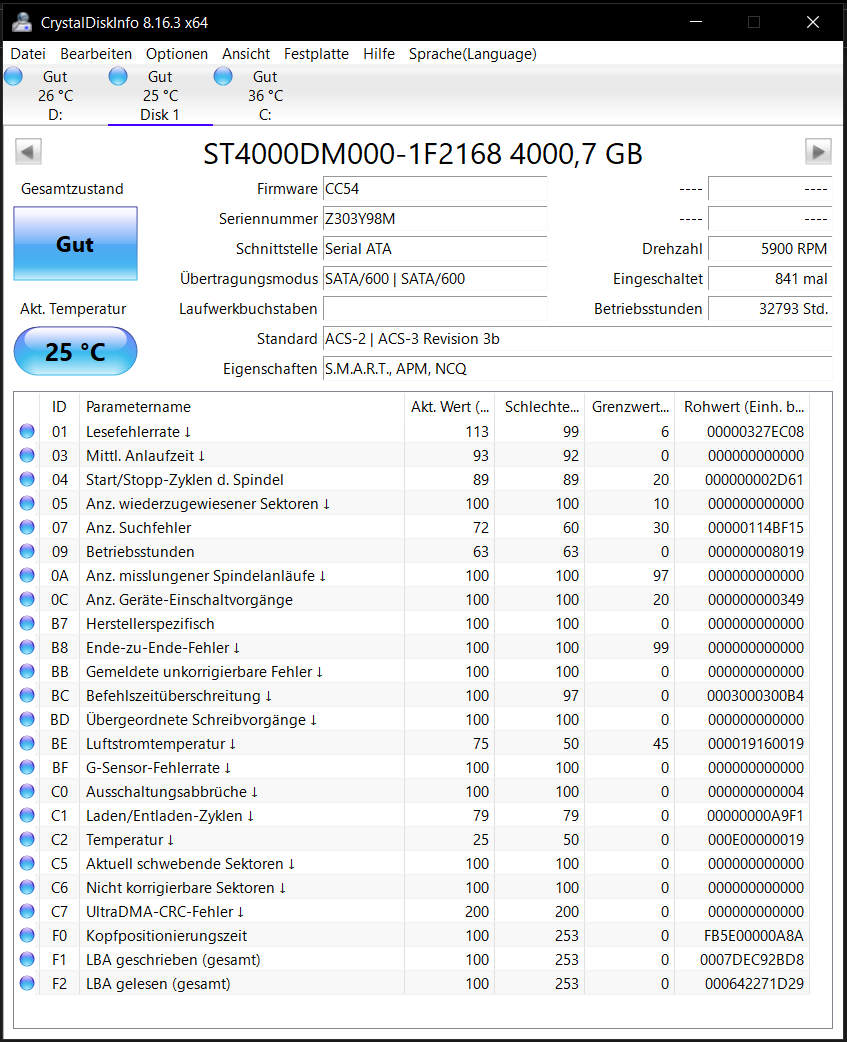
Task: Select the Übergeordnete Schreibvorgänge row
Action: pyautogui.click(x=412, y=720)
